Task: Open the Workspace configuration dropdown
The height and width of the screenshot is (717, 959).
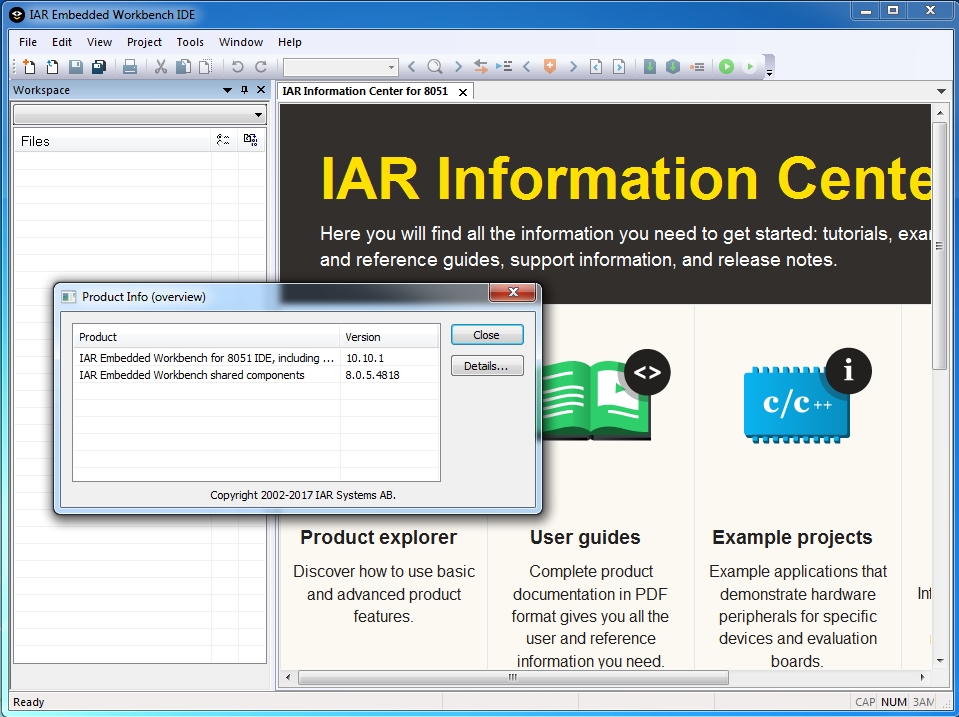Action: [259, 114]
